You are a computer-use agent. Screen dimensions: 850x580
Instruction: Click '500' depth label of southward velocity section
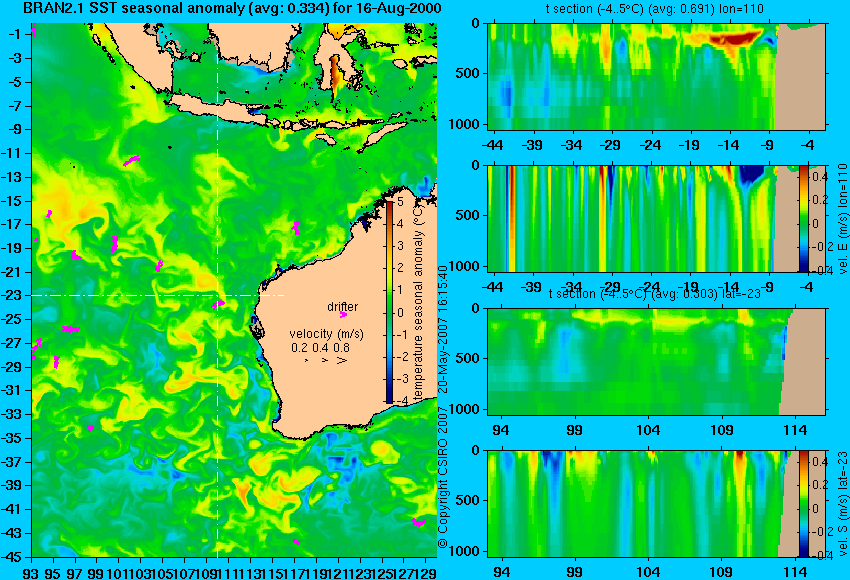point(468,500)
